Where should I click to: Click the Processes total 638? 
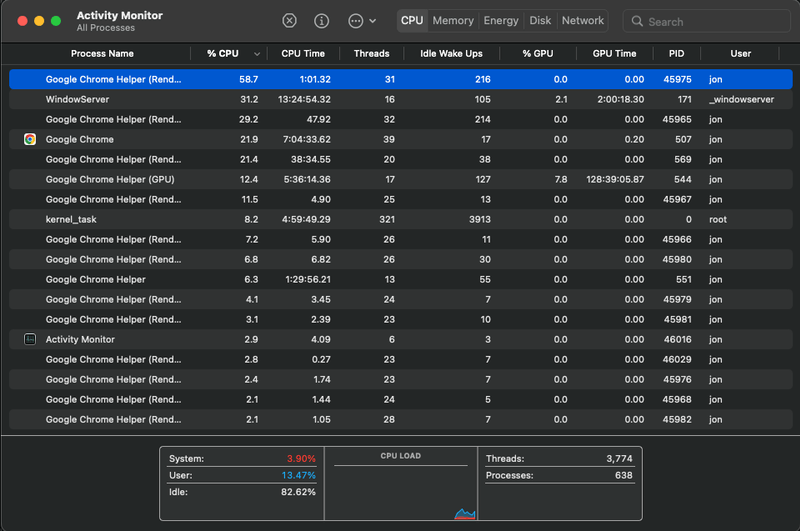point(623,475)
